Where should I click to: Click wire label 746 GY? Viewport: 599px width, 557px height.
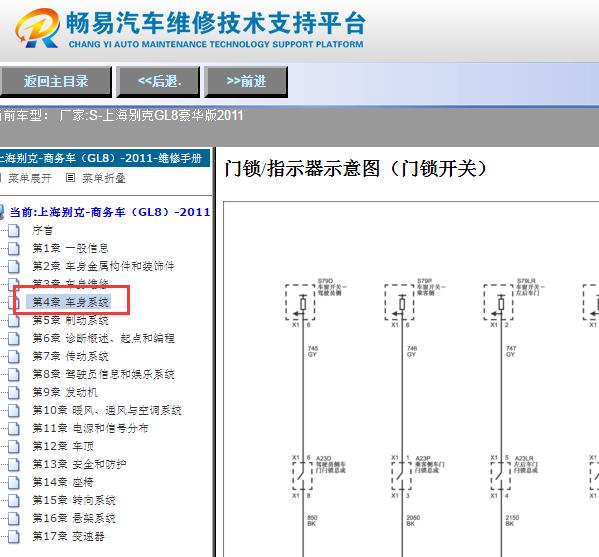412,351
